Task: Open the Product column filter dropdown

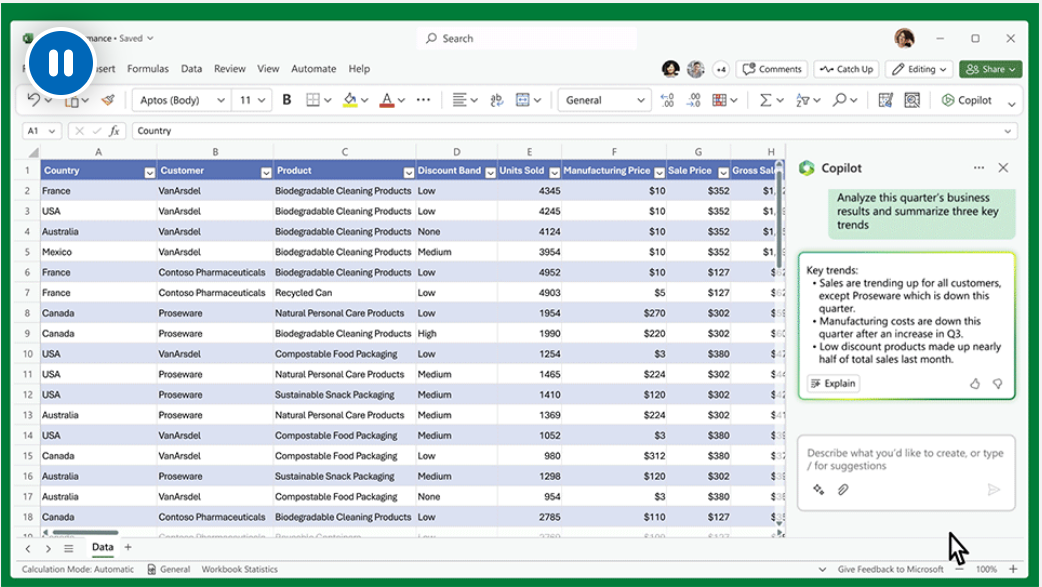Action: click(x=409, y=173)
